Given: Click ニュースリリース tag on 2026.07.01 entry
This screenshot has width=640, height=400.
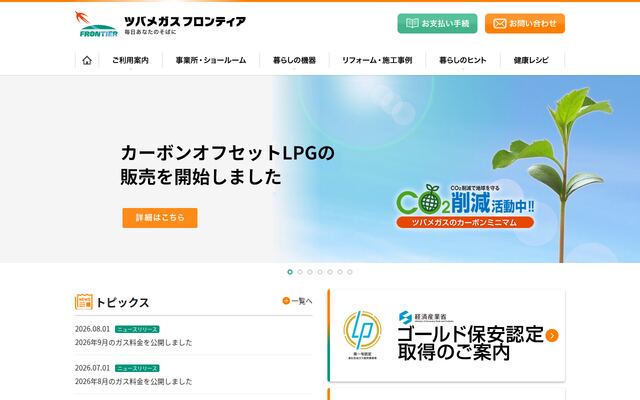Looking at the screenshot, I should [x=137, y=369].
